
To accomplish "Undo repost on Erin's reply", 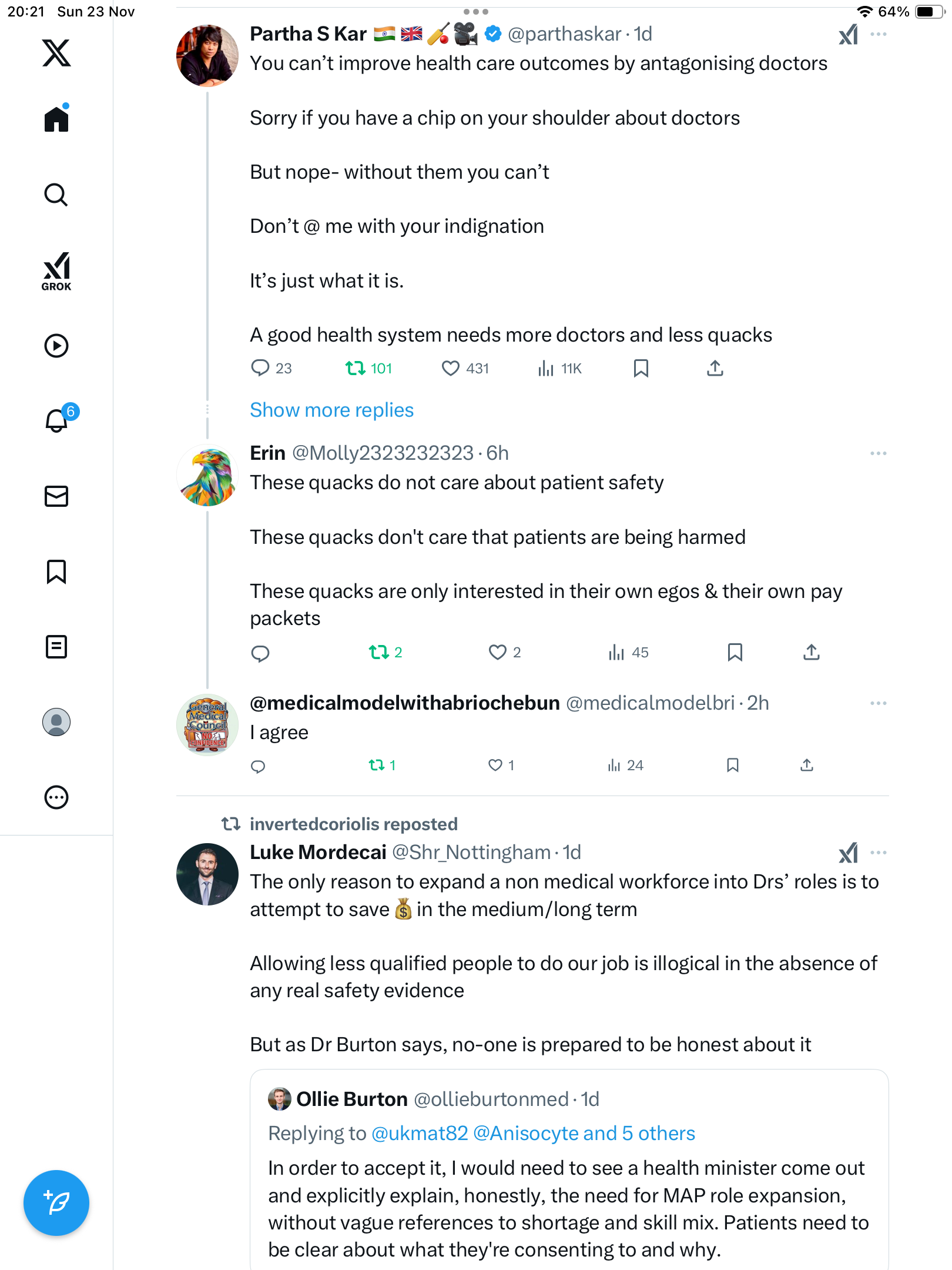I will pyautogui.click(x=379, y=652).
